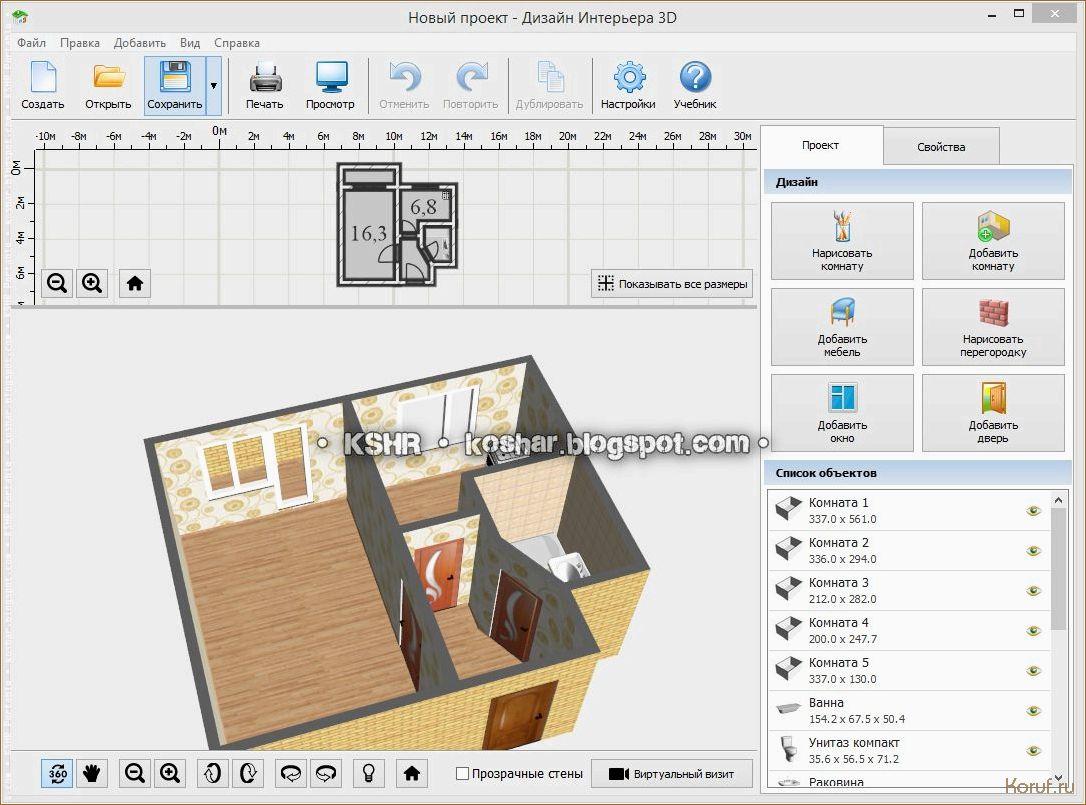Select Комната 1 in object list
Image resolution: width=1086 pixels, height=805 pixels.
click(909, 511)
